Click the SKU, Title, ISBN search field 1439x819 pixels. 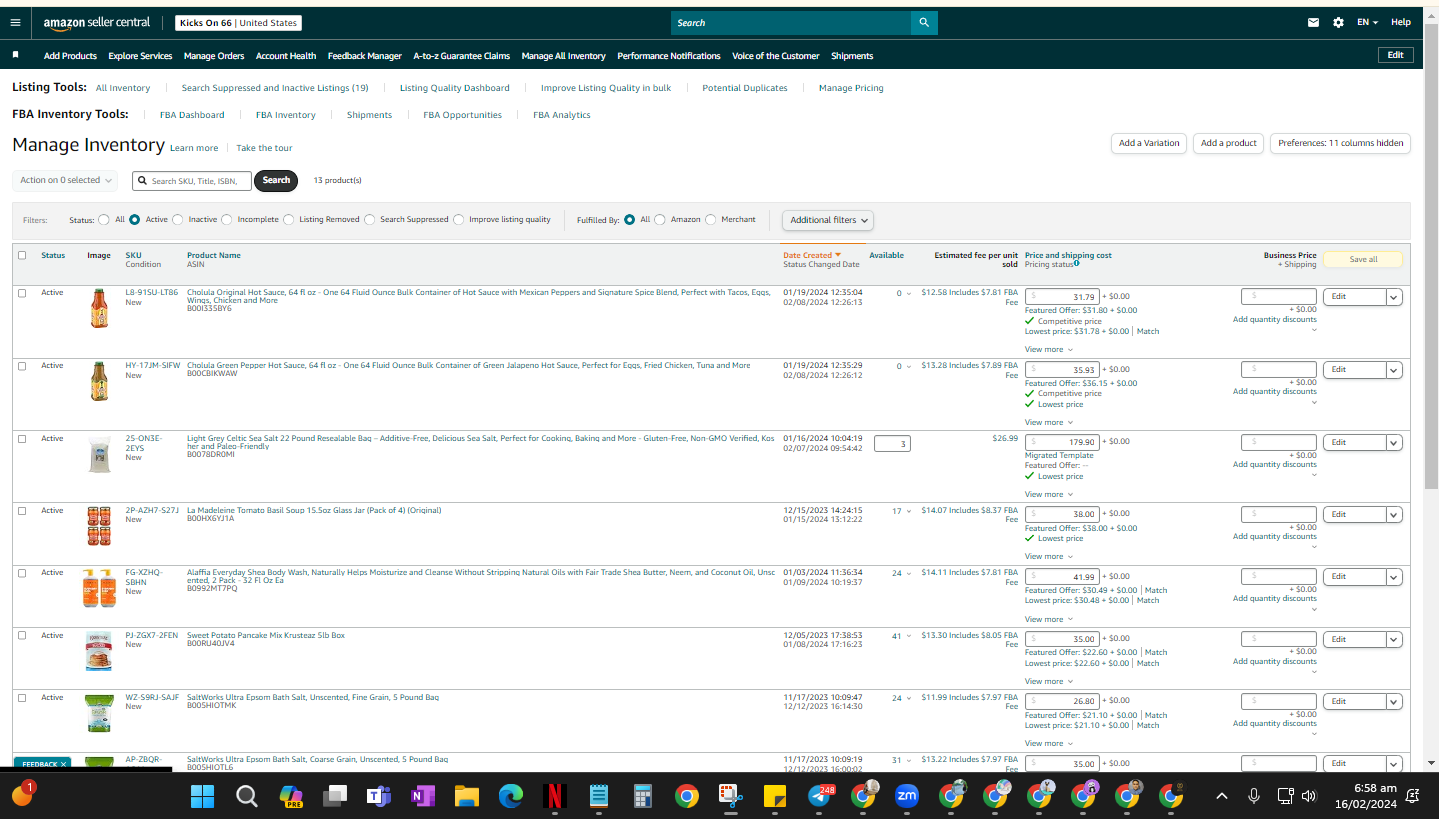point(192,181)
